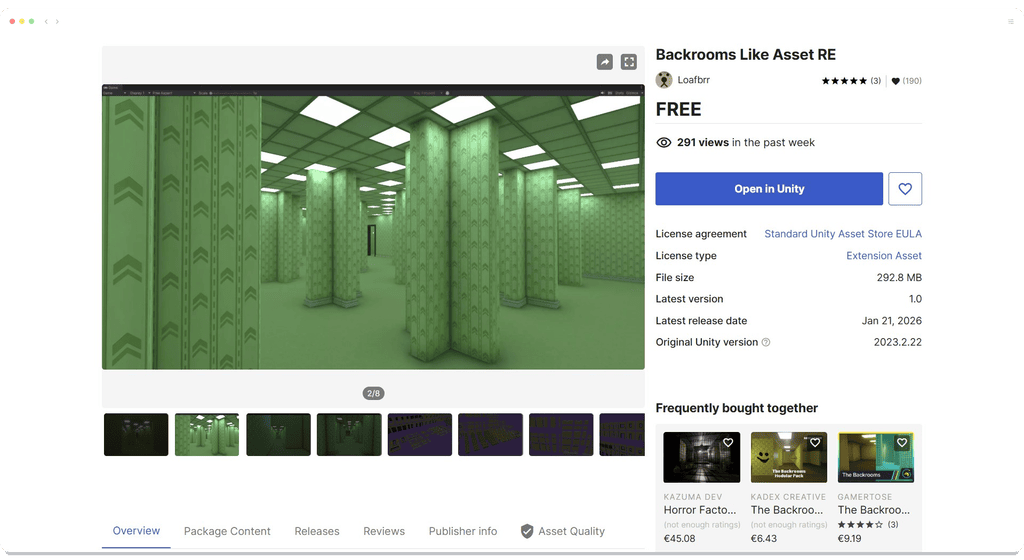This screenshot has width=1024, height=560.
Task: Switch to the Reviews tab
Action: tap(384, 531)
